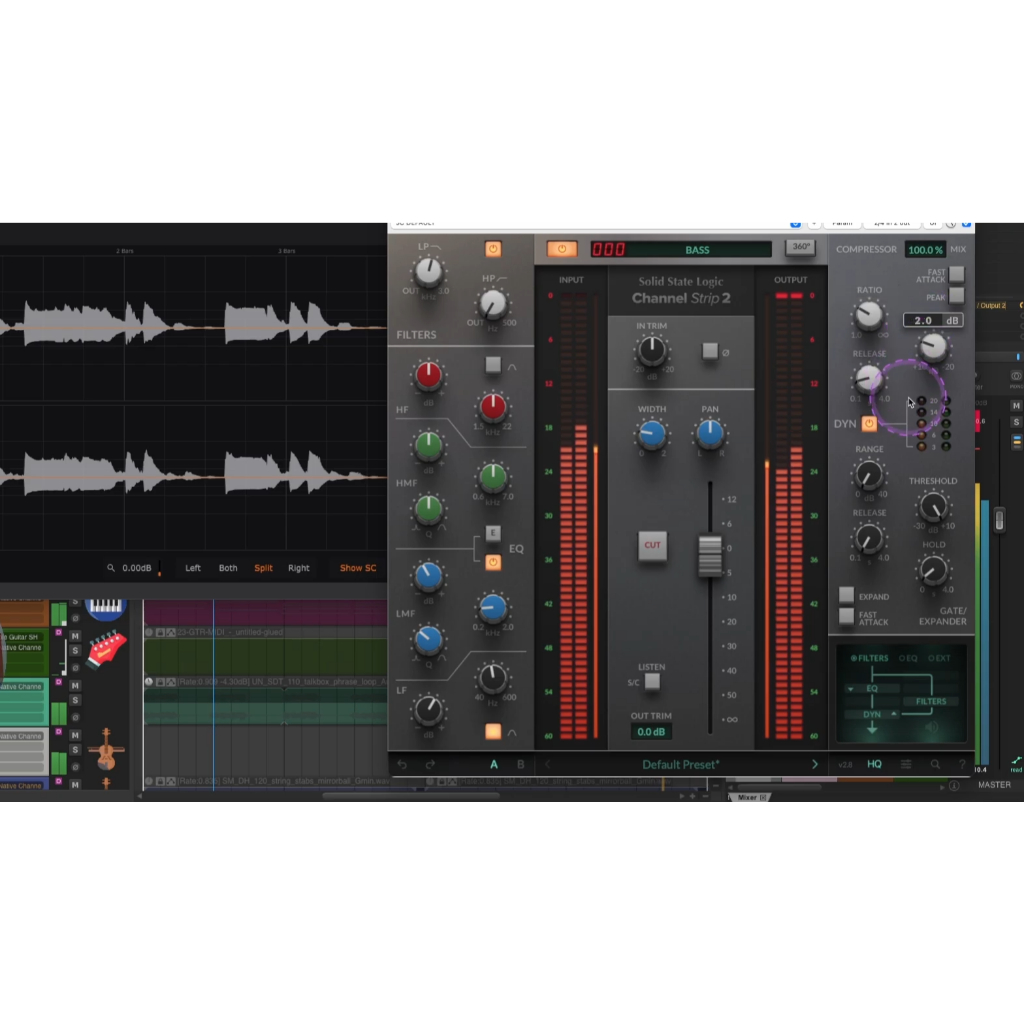Click the red guitar track icon
The image size is (1024, 1024).
coord(105,650)
